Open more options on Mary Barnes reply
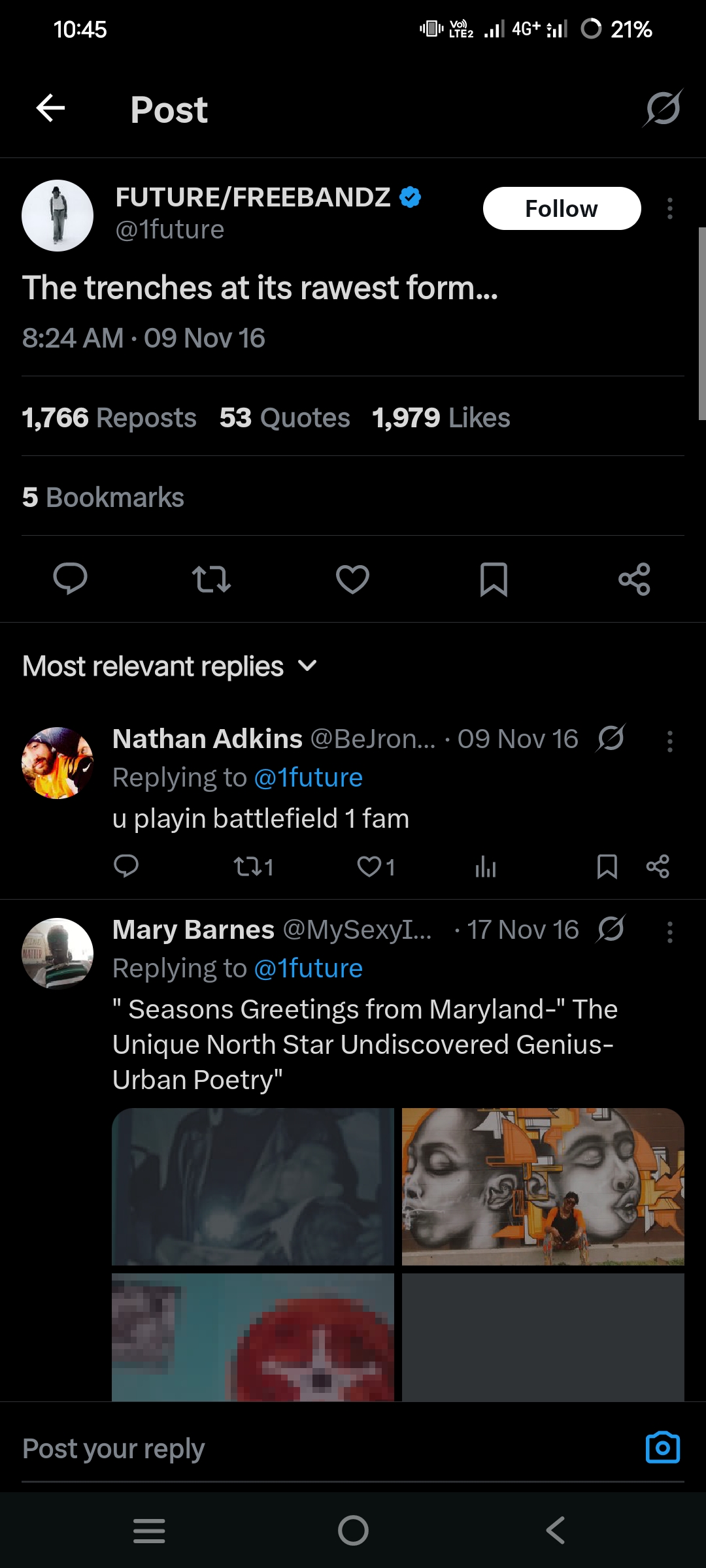 pos(669,932)
